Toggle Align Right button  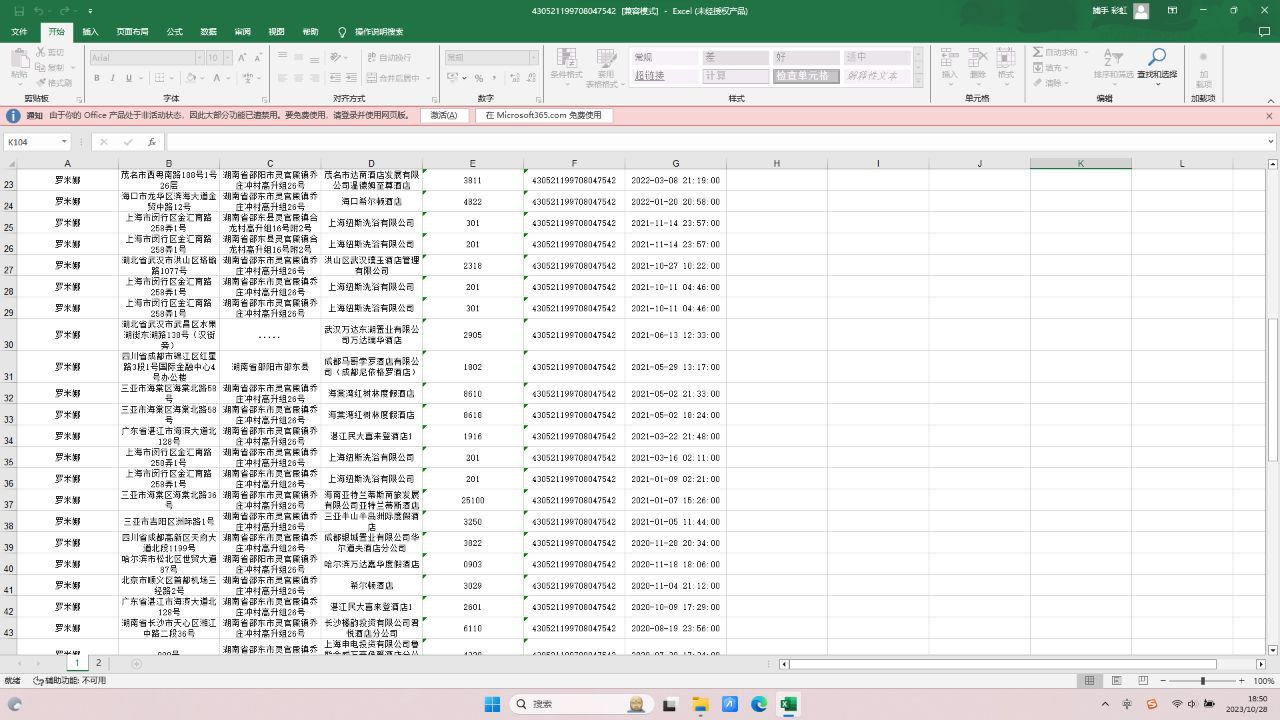pos(315,78)
